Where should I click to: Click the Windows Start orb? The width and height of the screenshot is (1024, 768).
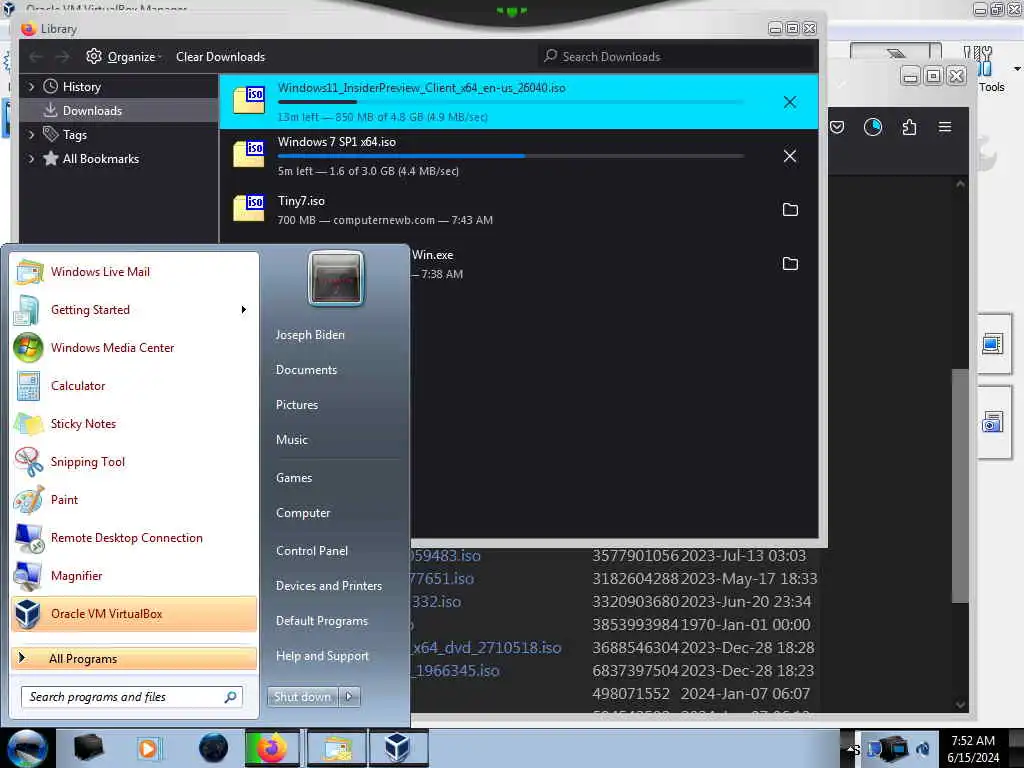[27, 748]
